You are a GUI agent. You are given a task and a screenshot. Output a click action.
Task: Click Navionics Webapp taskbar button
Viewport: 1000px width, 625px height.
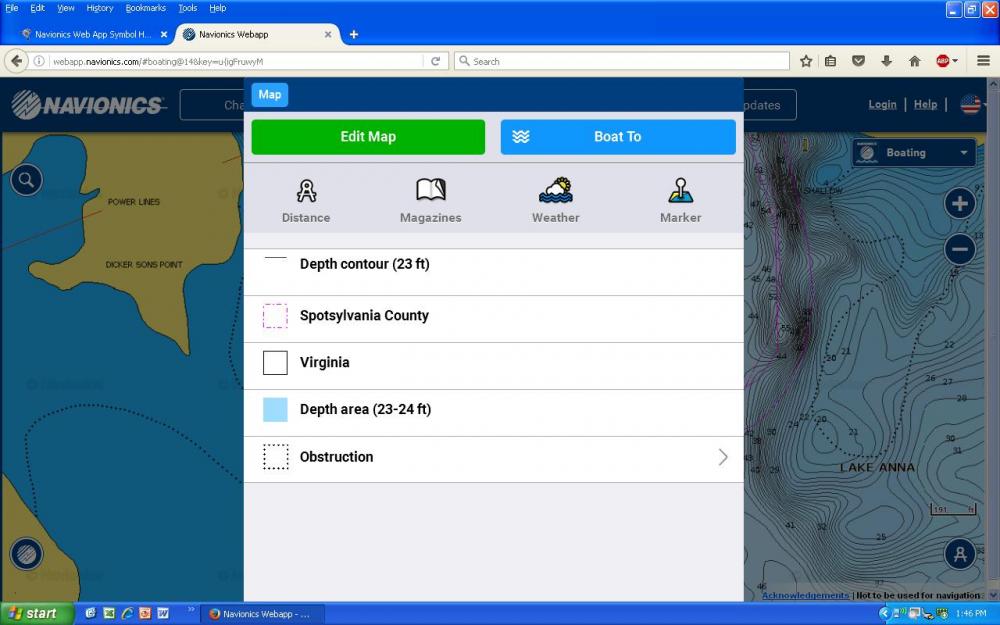tap(263, 614)
